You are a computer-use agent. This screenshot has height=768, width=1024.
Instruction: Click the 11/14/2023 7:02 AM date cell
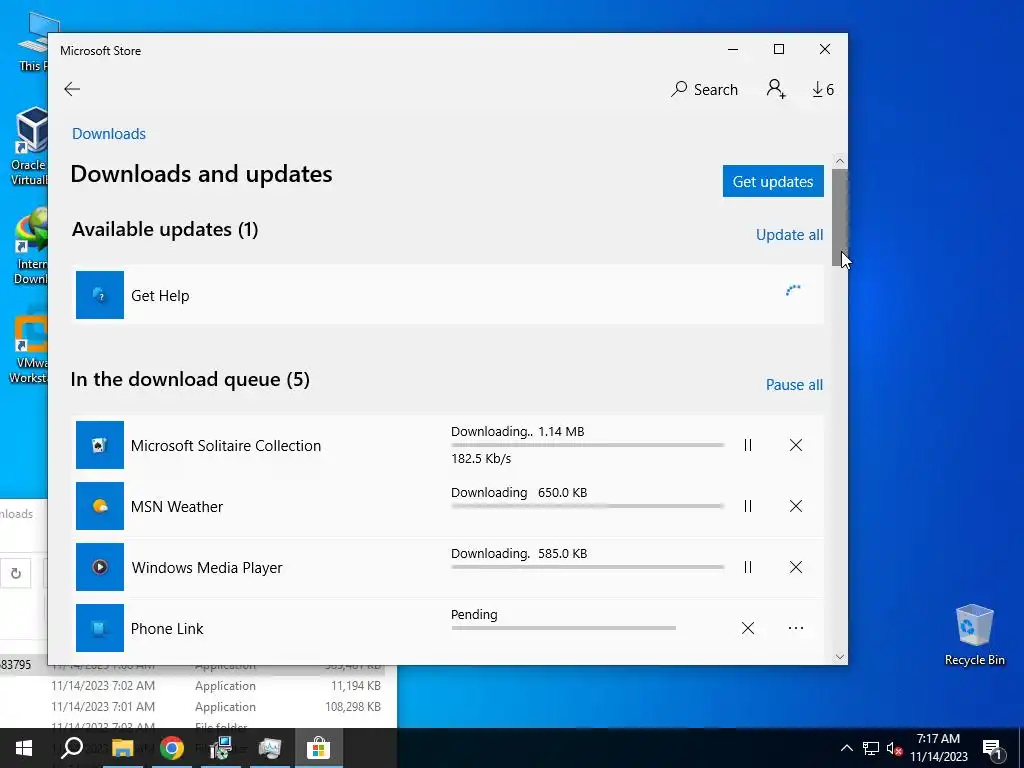click(103, 686)
